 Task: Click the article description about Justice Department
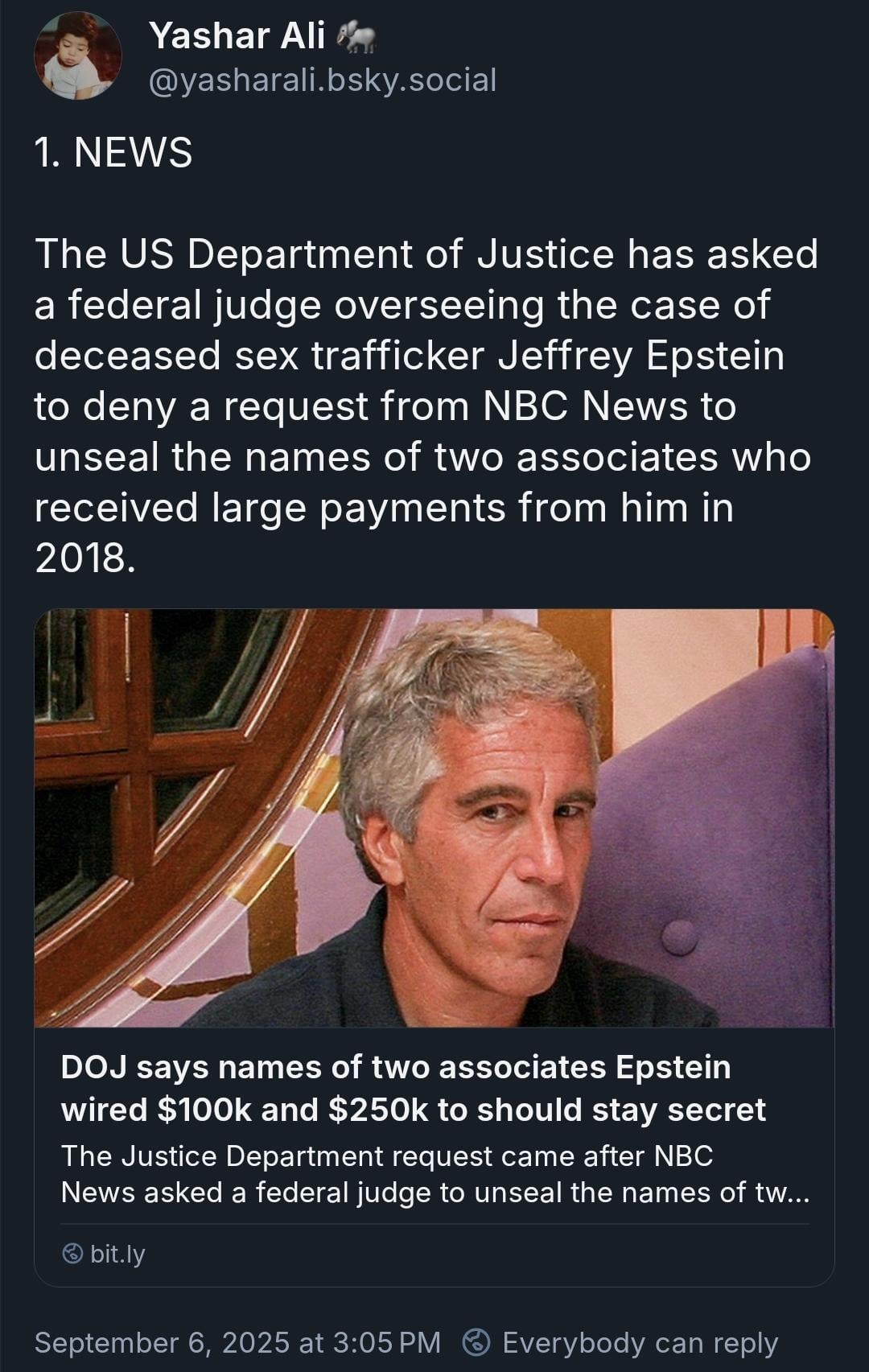coord(434,1174)
